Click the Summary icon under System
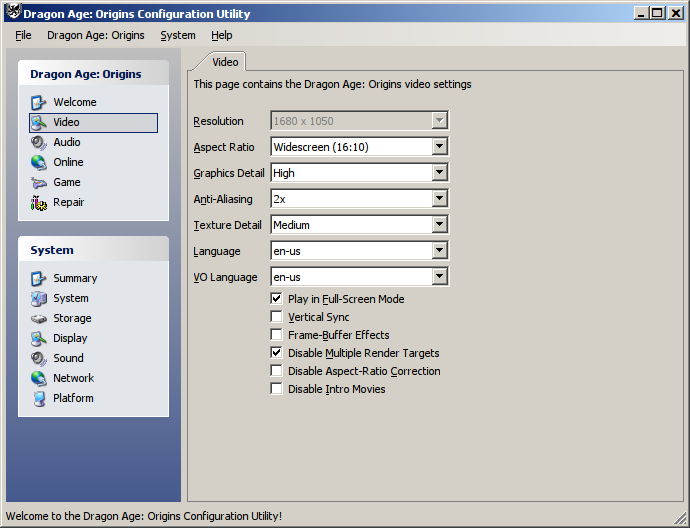The image size is (690, 528). click(x=39, y=279)
